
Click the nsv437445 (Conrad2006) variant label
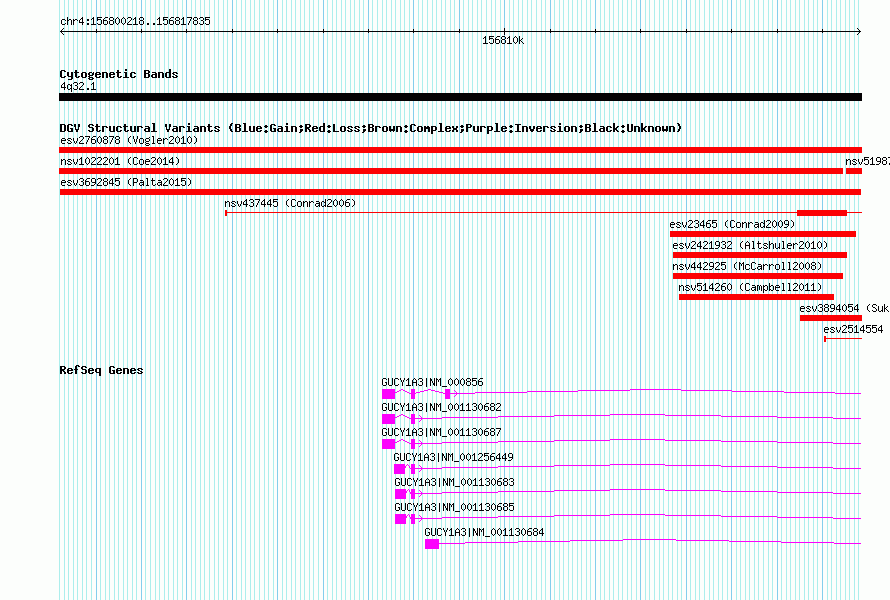tap(290, 203)
